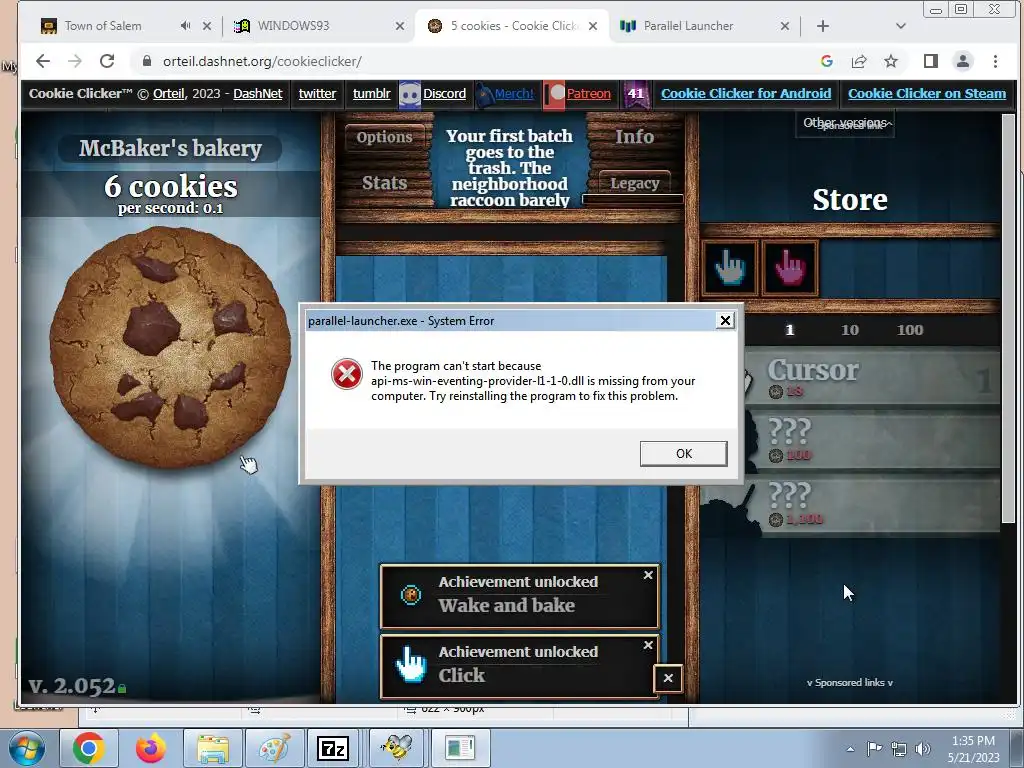The width and height of the screenshot is (1024, 768).
Task: Open the tab search chevron dropdown
Action: point(901,26)
